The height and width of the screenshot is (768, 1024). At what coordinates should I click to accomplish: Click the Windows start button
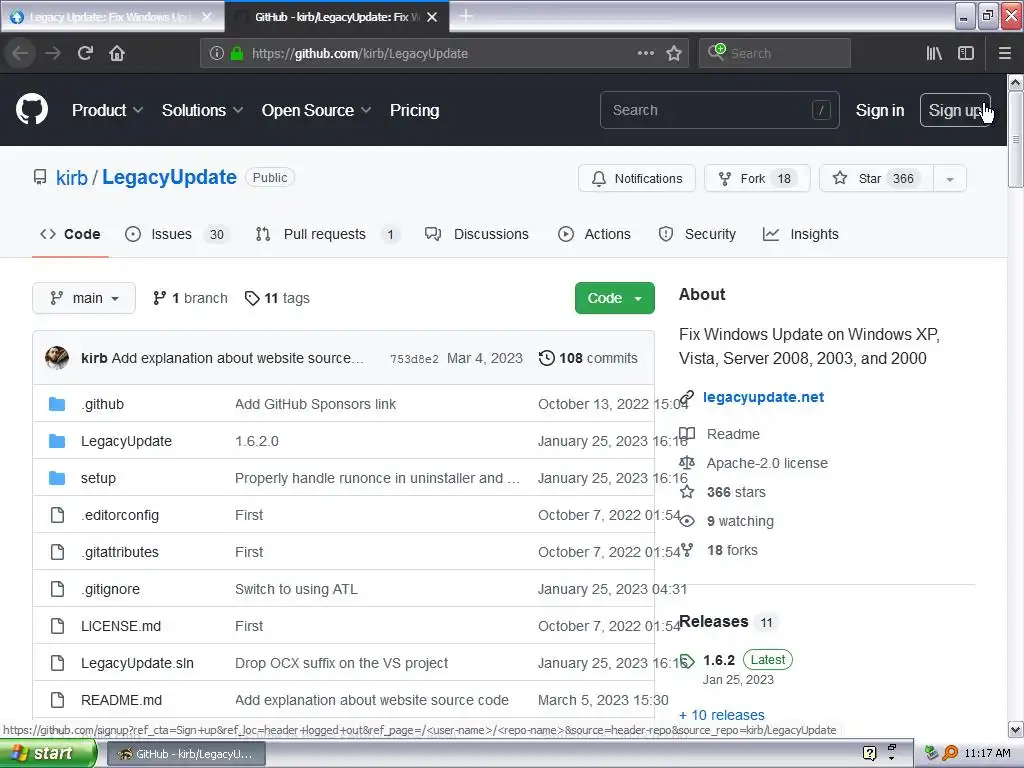(48, 753)
